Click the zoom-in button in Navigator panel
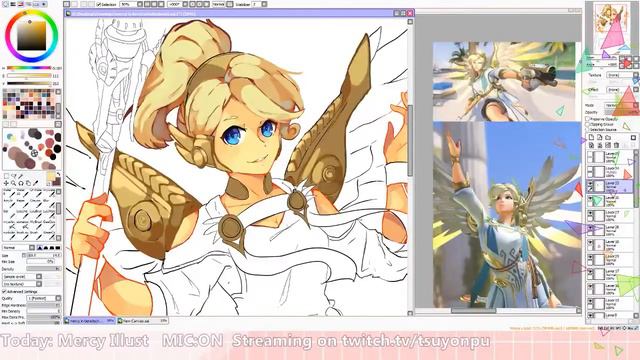The image size is (640, 360). tap(628, 59)
